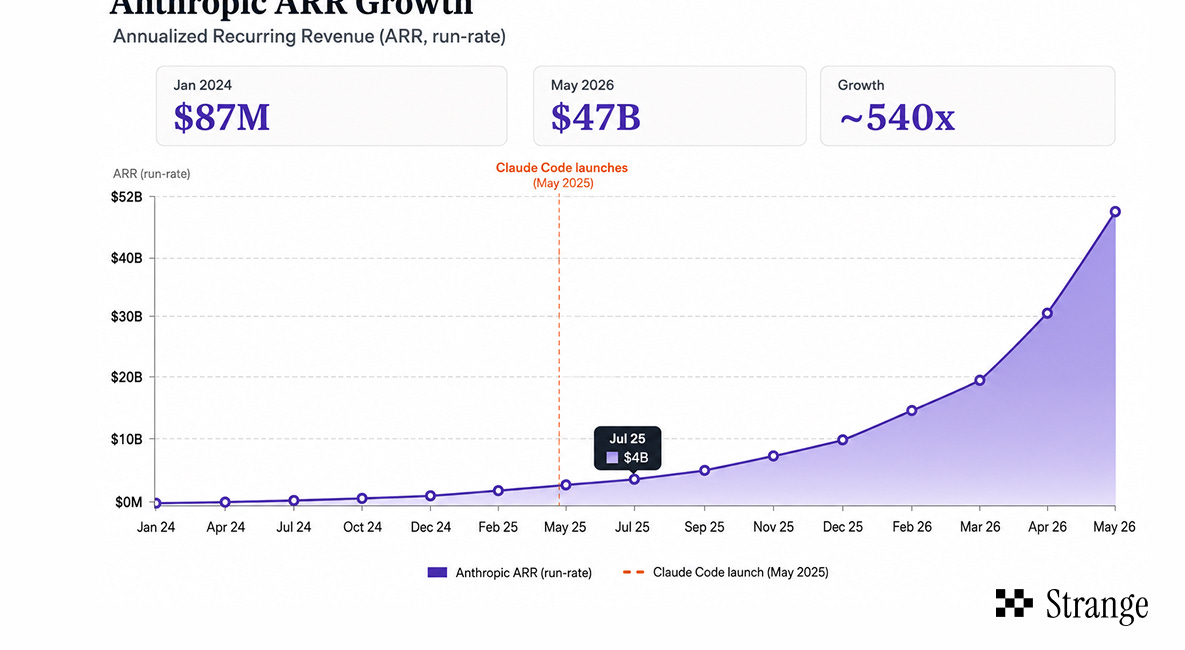1185x650 pixels.
Task: Select the Feb 25 data point
Action: pyautogui.click(x=498, y=491)
